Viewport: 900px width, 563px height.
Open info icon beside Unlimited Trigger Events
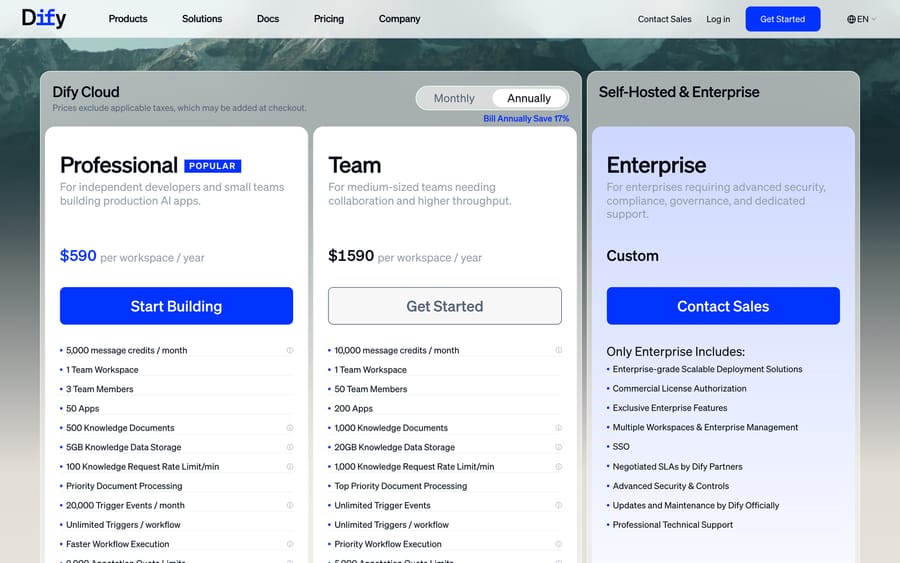558,505
